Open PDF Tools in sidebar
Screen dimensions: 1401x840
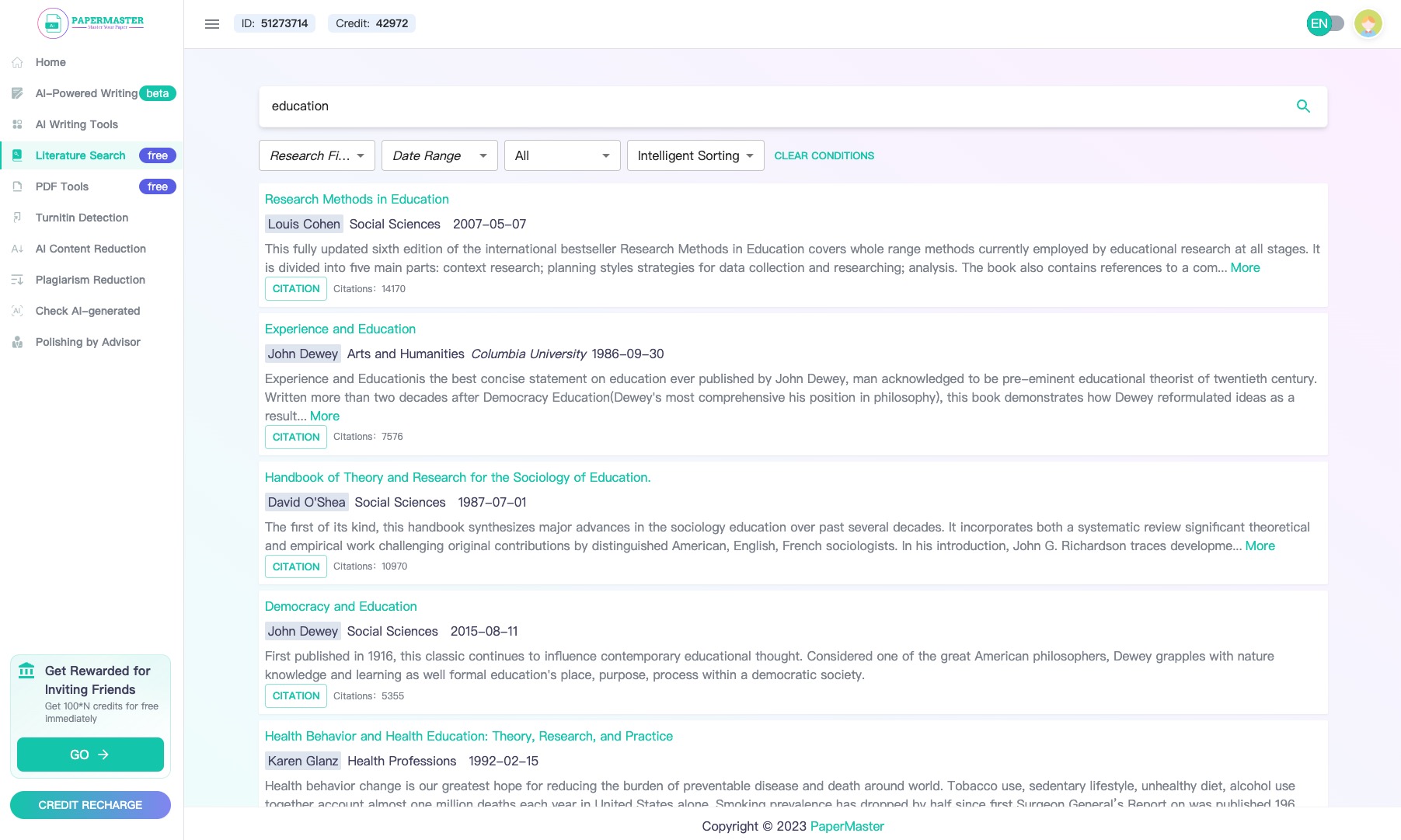pos(62,186)
